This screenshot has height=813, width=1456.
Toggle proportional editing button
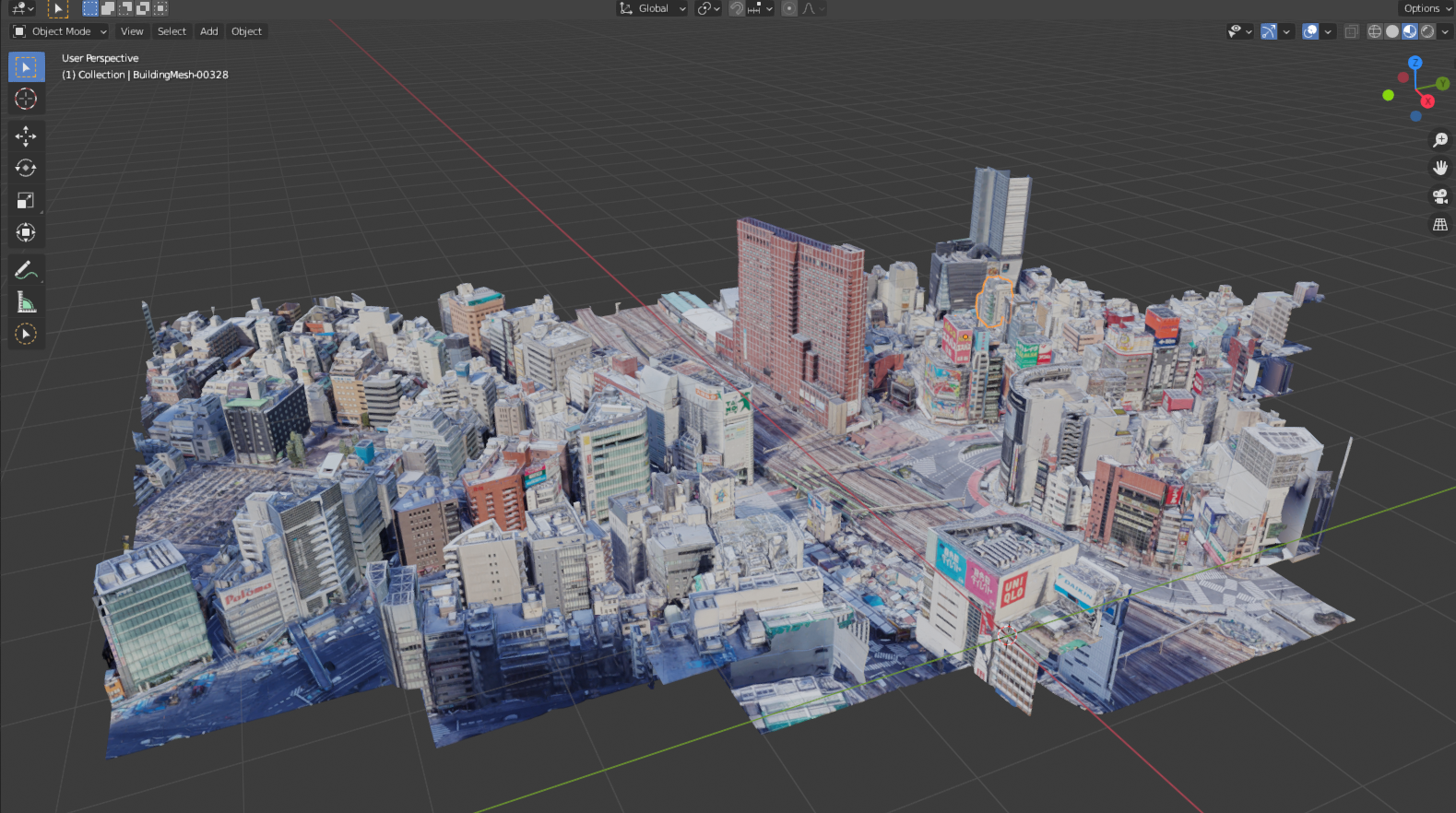point(789,8)
